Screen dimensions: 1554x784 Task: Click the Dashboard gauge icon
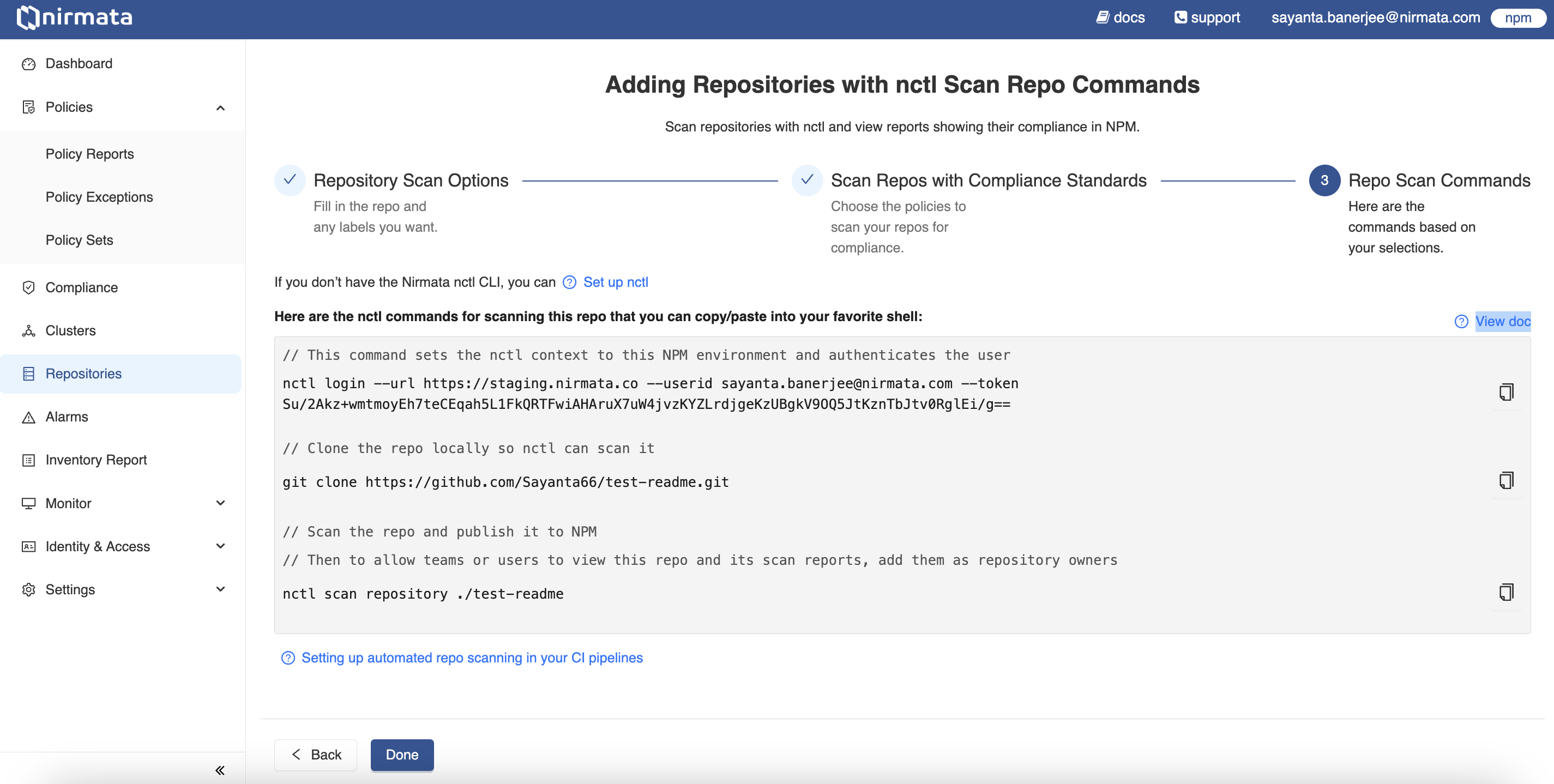pos(28,64)
